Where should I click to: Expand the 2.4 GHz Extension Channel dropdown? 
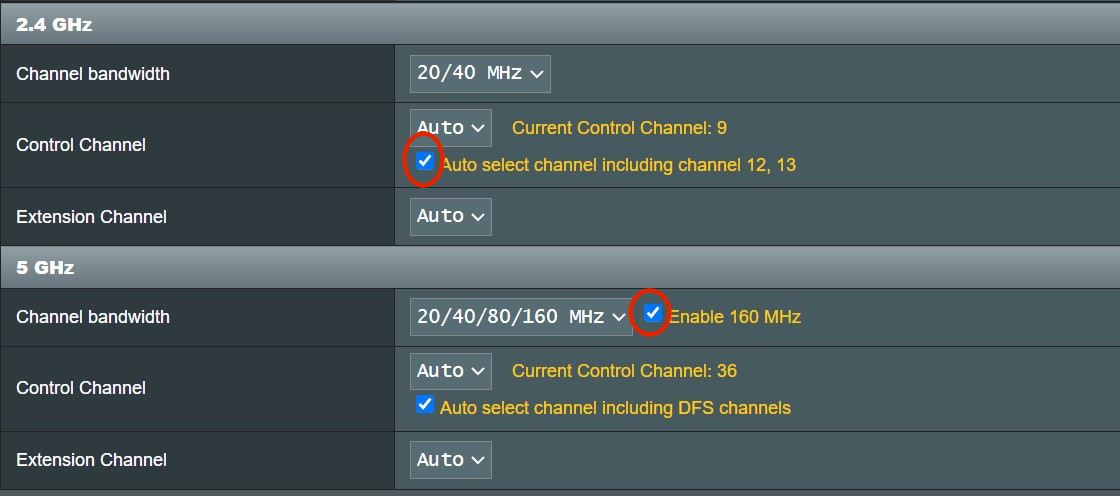(x=451, y=216)
